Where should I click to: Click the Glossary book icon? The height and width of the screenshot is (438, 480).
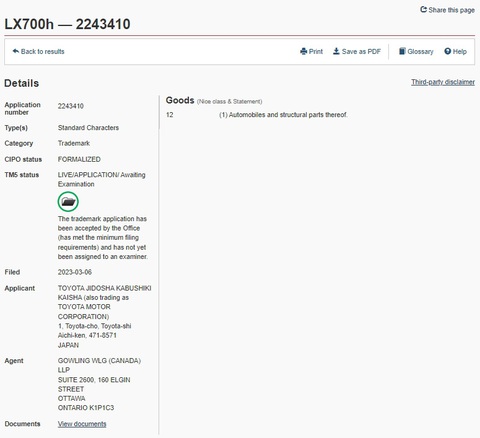click(x=402, y=51)
